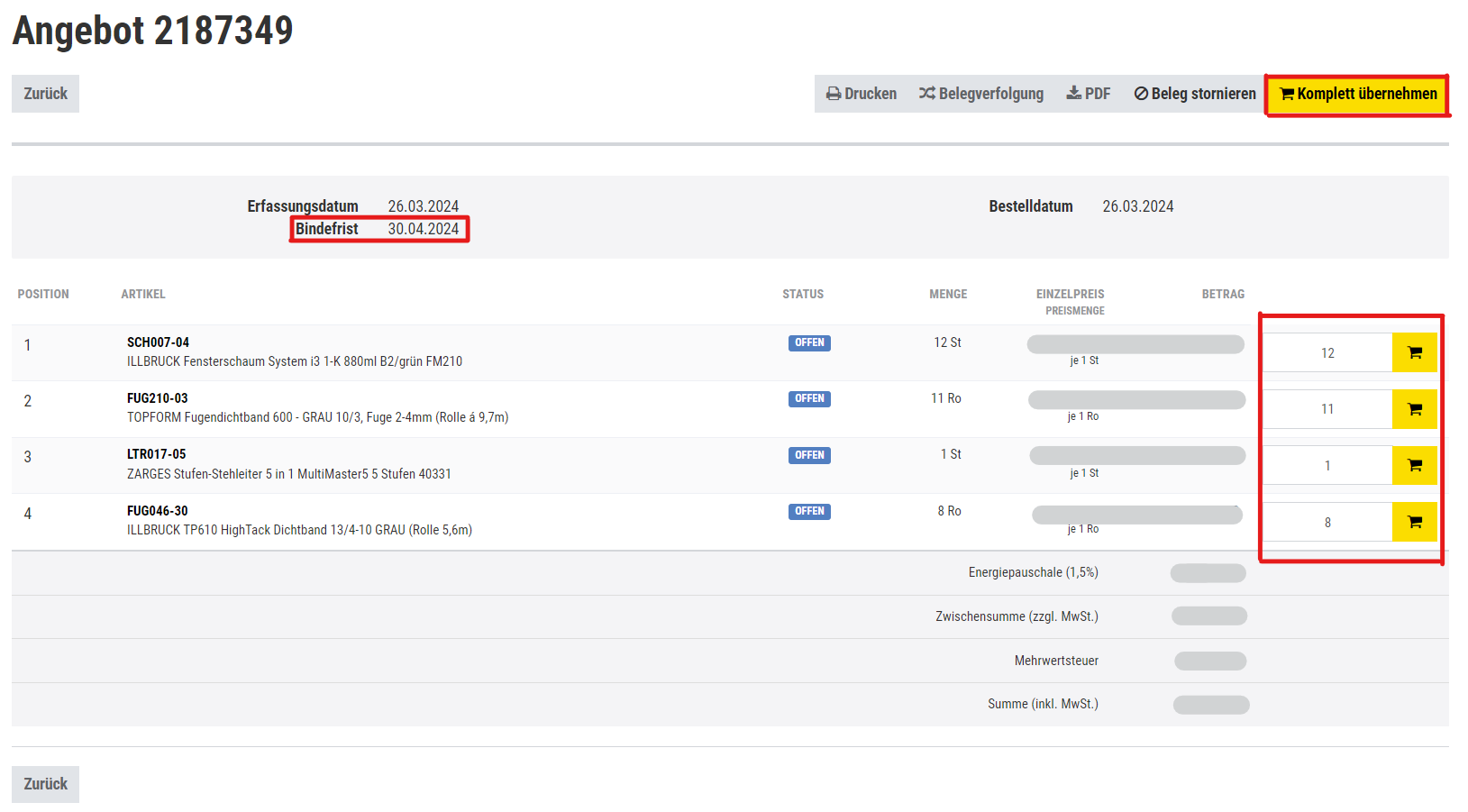Click OFFEN status badge for SCH007-04
This screenshot has width=1468, height=812.
(x=809, y=342)
